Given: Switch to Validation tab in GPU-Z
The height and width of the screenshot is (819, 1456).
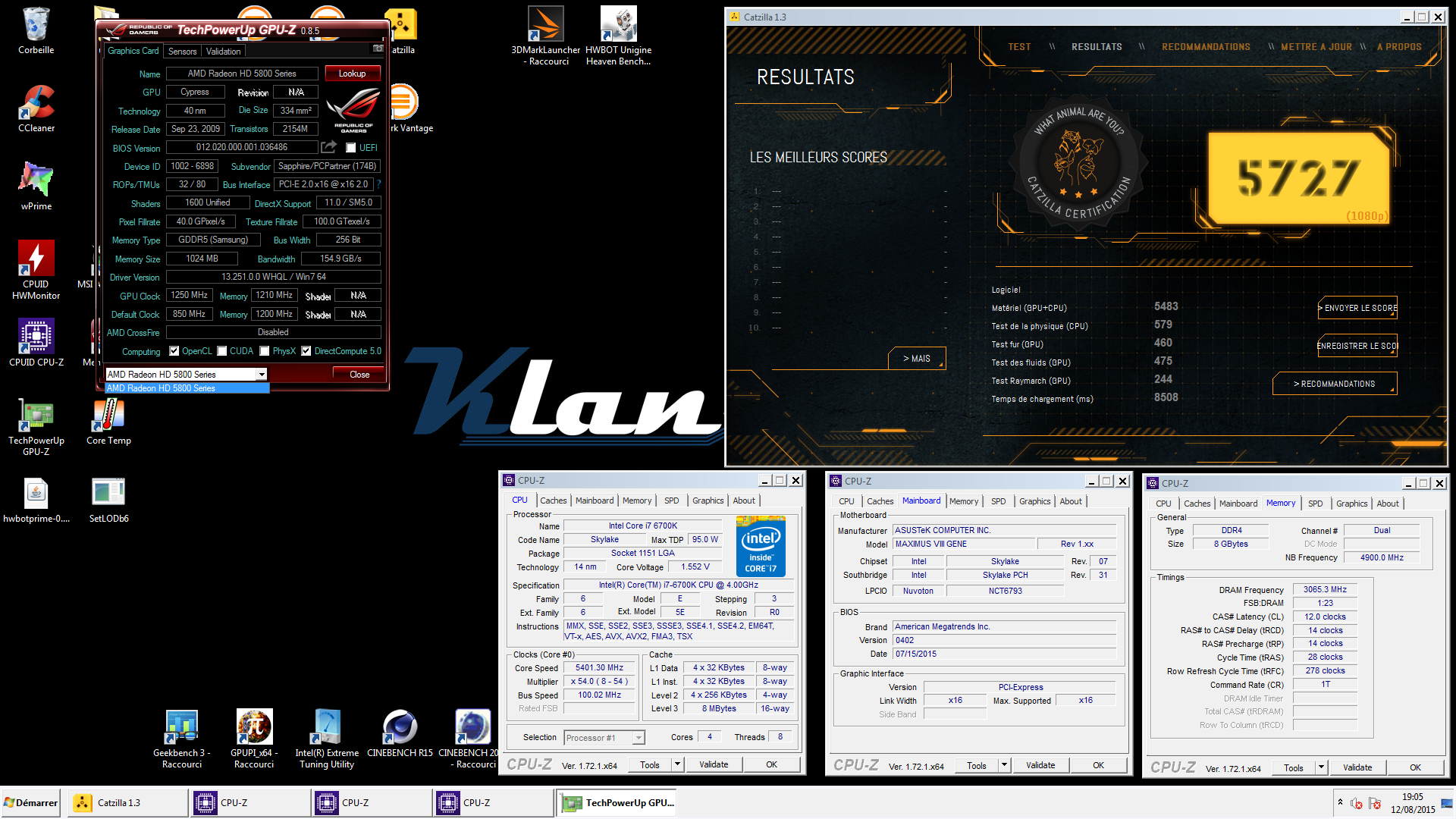Looking at the screenshot, I should coord(223,51).
